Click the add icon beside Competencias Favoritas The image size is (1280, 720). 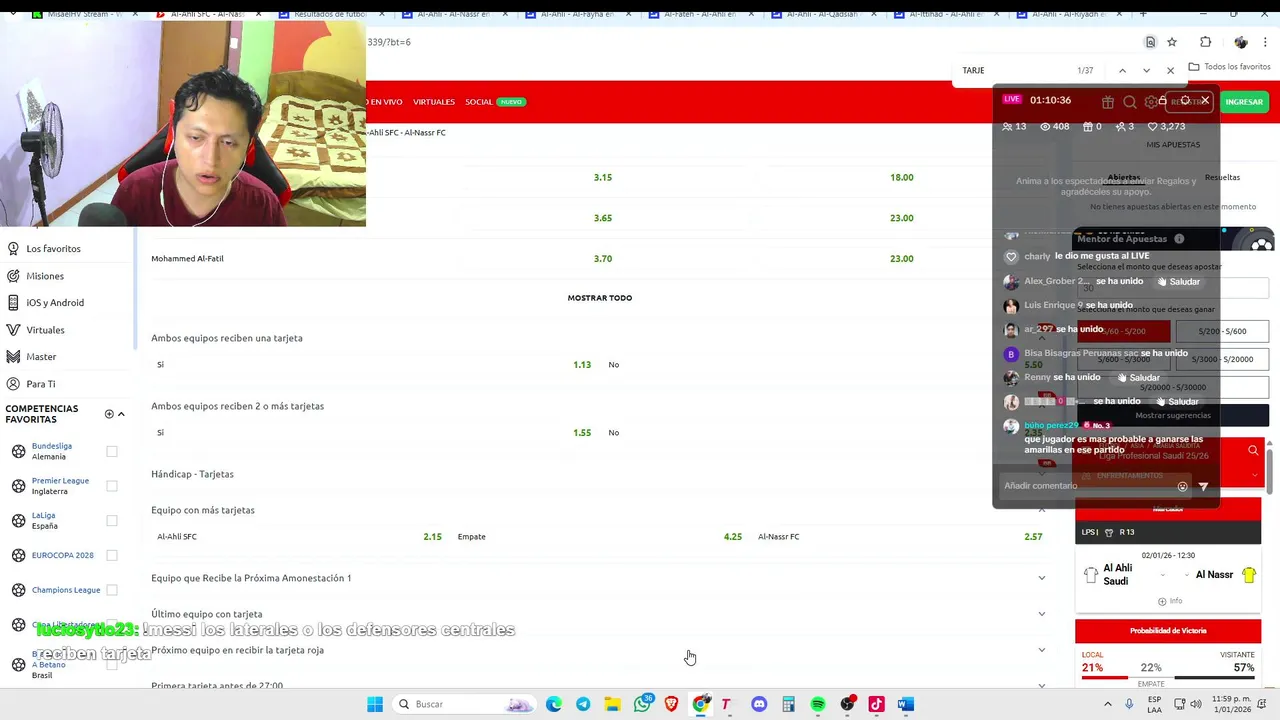(x=109, y=414)
